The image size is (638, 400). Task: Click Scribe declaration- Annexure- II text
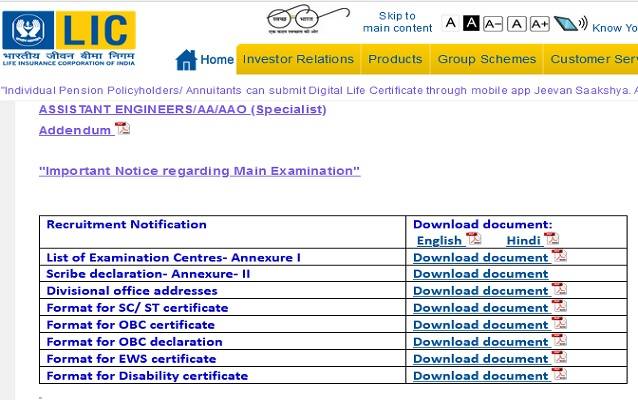148,274
